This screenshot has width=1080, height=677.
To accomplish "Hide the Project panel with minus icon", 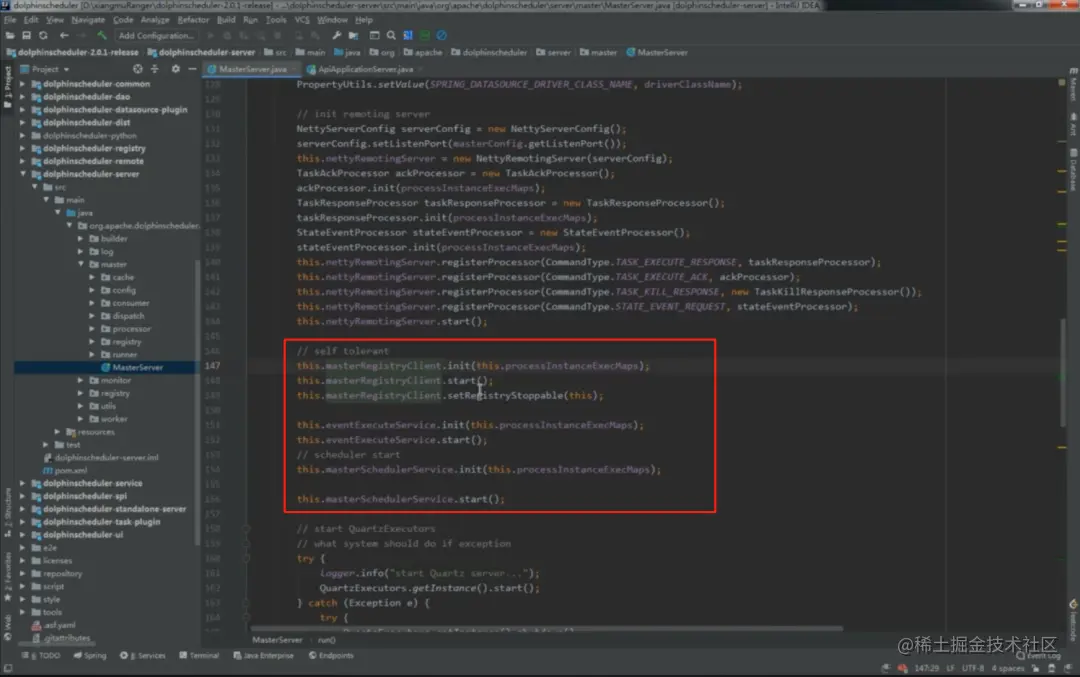I will coord(192,69).
